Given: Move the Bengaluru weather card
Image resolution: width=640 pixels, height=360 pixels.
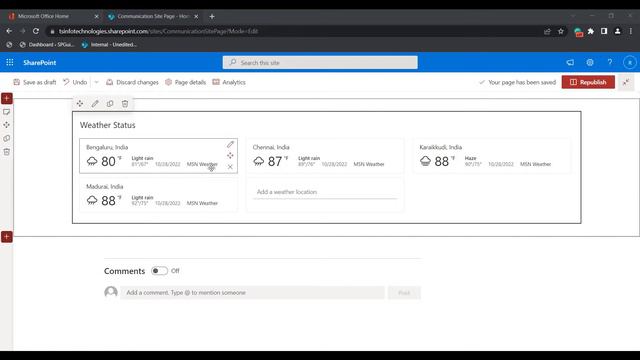Looking at the screenshot, I should tap(230, 156).
